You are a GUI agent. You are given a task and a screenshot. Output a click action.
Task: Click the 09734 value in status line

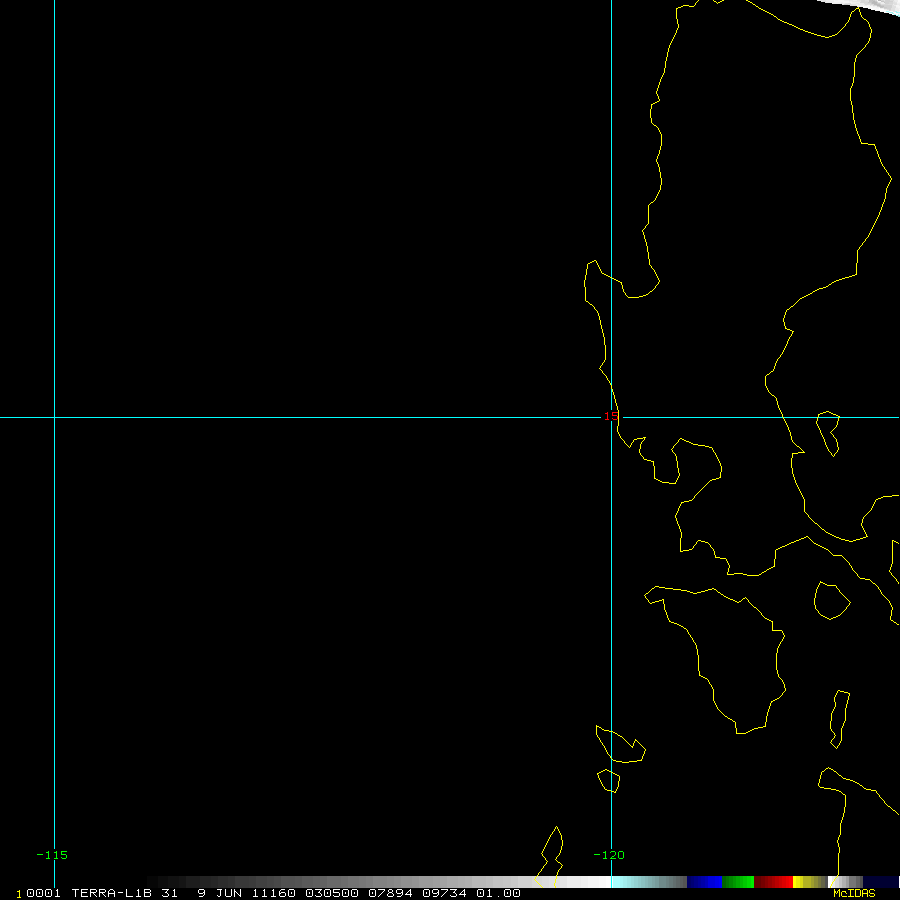(446, 893)
